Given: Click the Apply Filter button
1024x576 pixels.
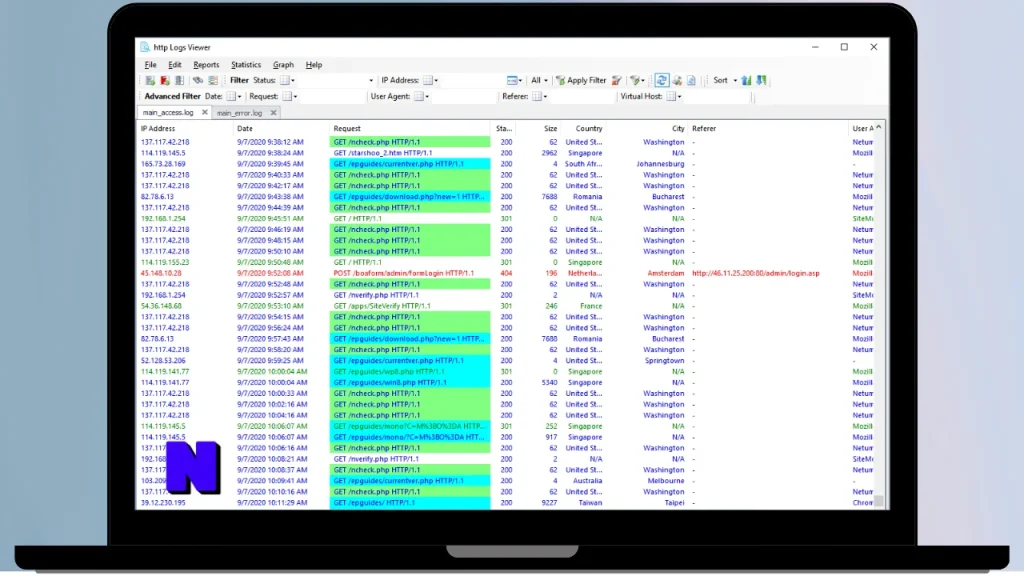Looking at the screenshot, I should (x=581, y=80).
